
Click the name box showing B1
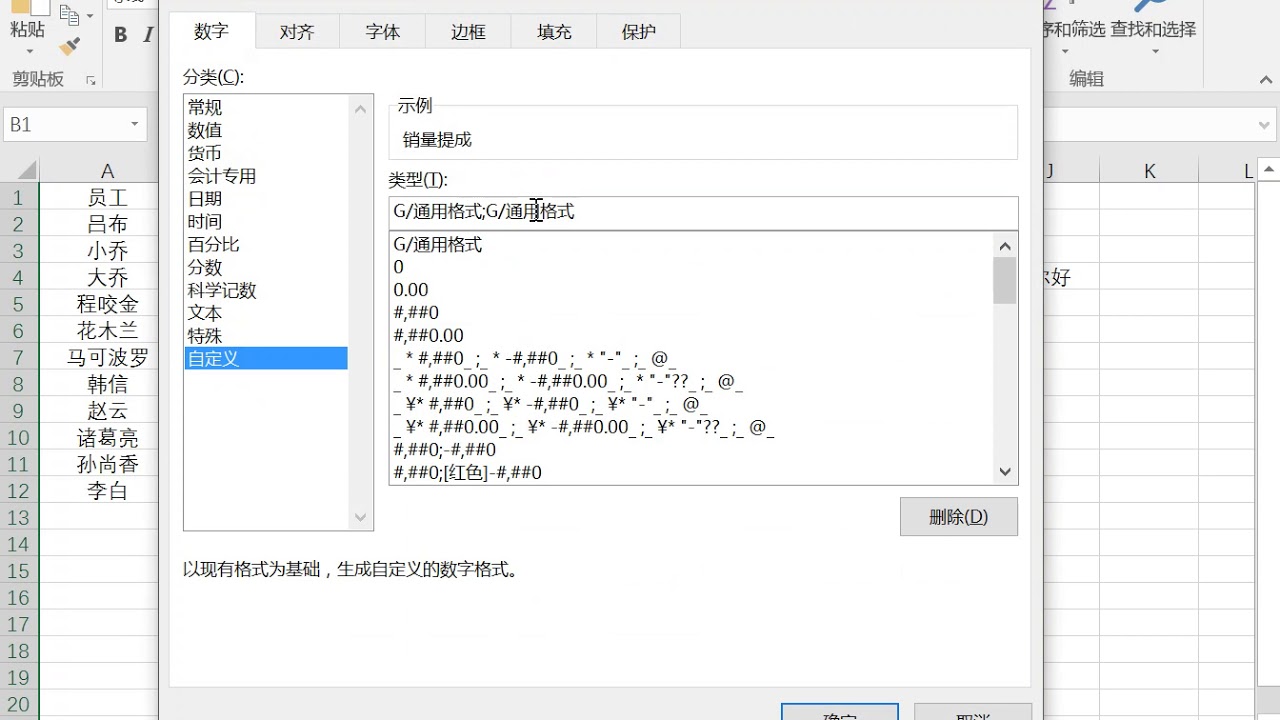(65, 125)
